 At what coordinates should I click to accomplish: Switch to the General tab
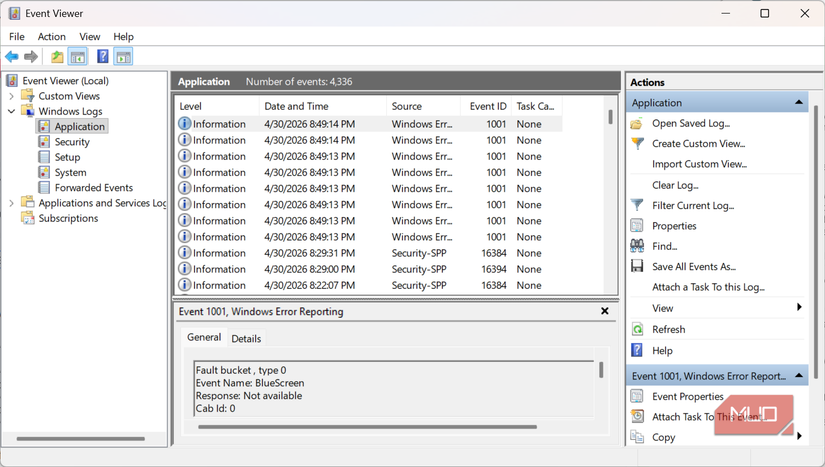click(x=204, y=337)
